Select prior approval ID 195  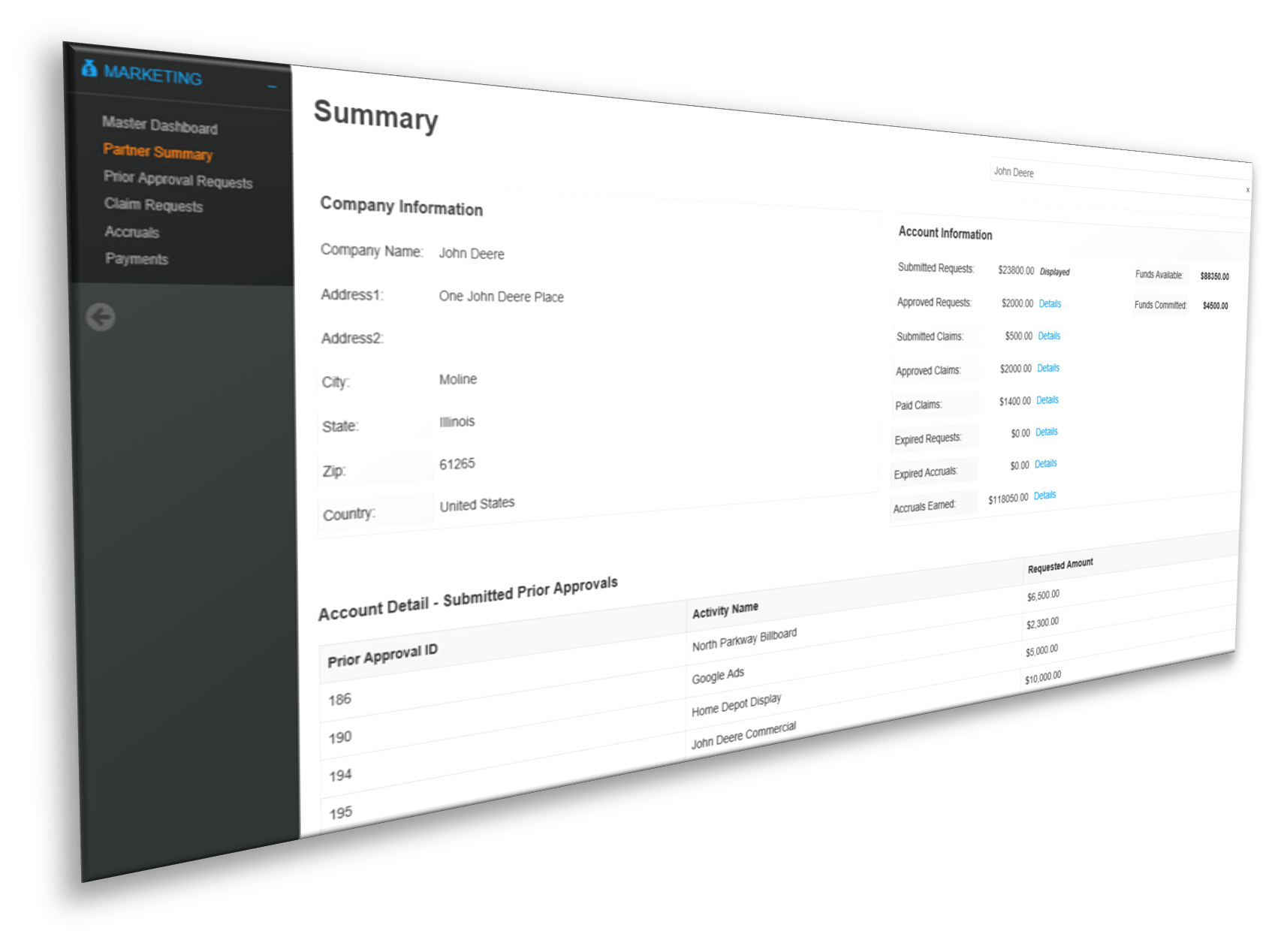[341, 812]
